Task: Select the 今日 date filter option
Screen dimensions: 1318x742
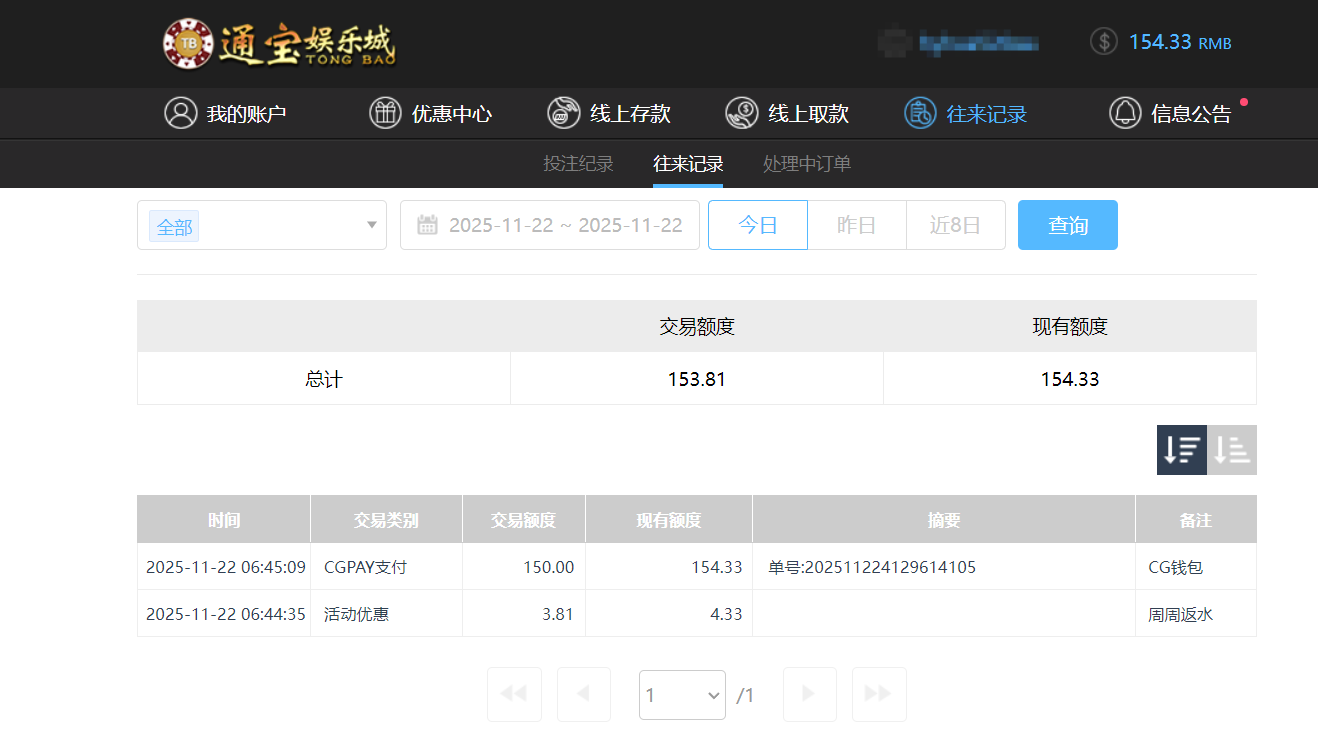Action: click(757, 224)
